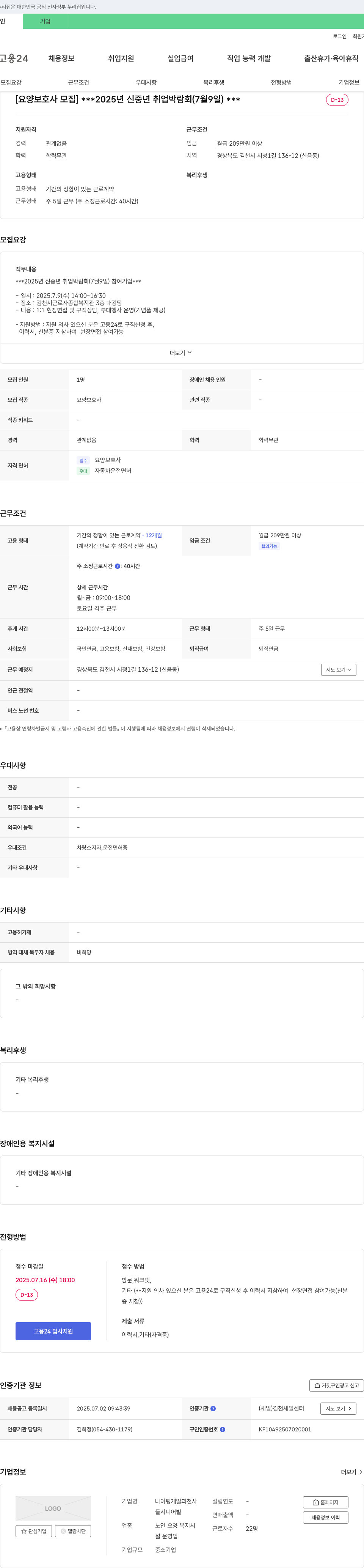Jump to the 전형방법 section tab
This screenshot has width=364, height=1568.
tap(281, 82)
